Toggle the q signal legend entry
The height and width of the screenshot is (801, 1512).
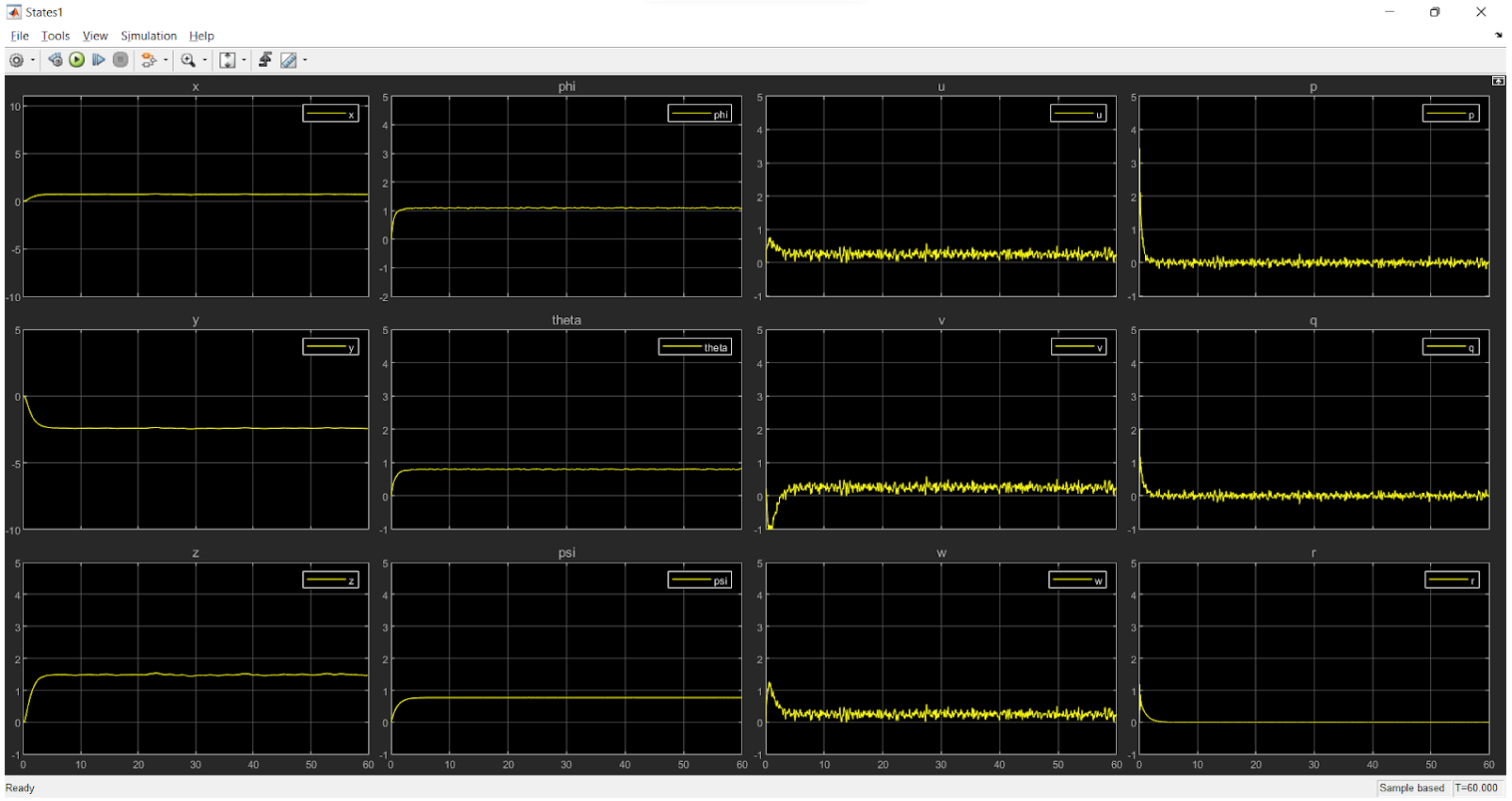[x=1451, y=347]
